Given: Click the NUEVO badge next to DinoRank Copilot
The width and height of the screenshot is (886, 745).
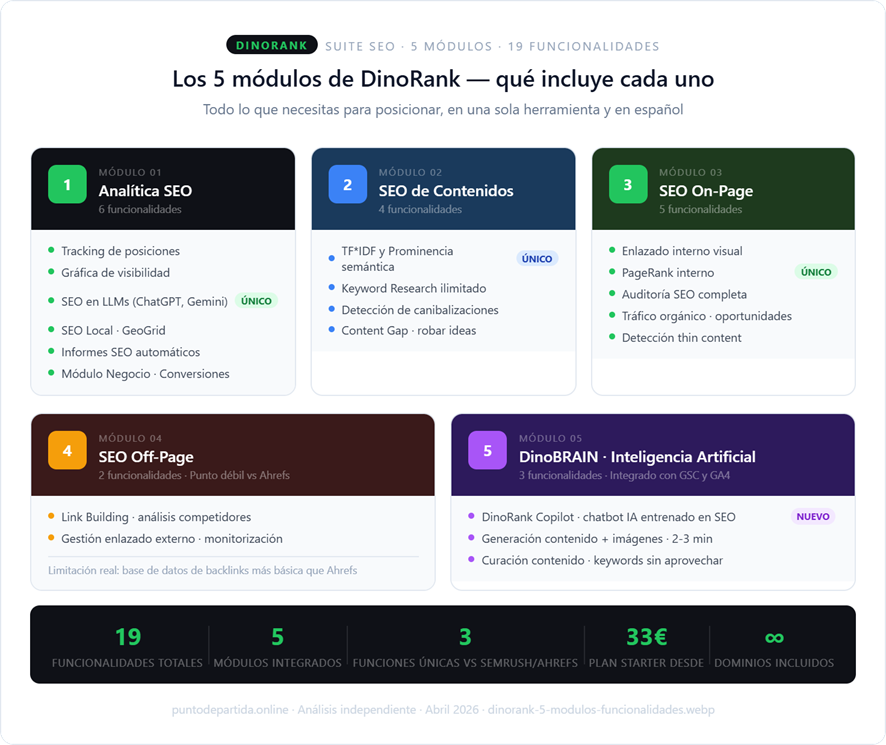Looking at the screenshot, I should pos(813,517).
